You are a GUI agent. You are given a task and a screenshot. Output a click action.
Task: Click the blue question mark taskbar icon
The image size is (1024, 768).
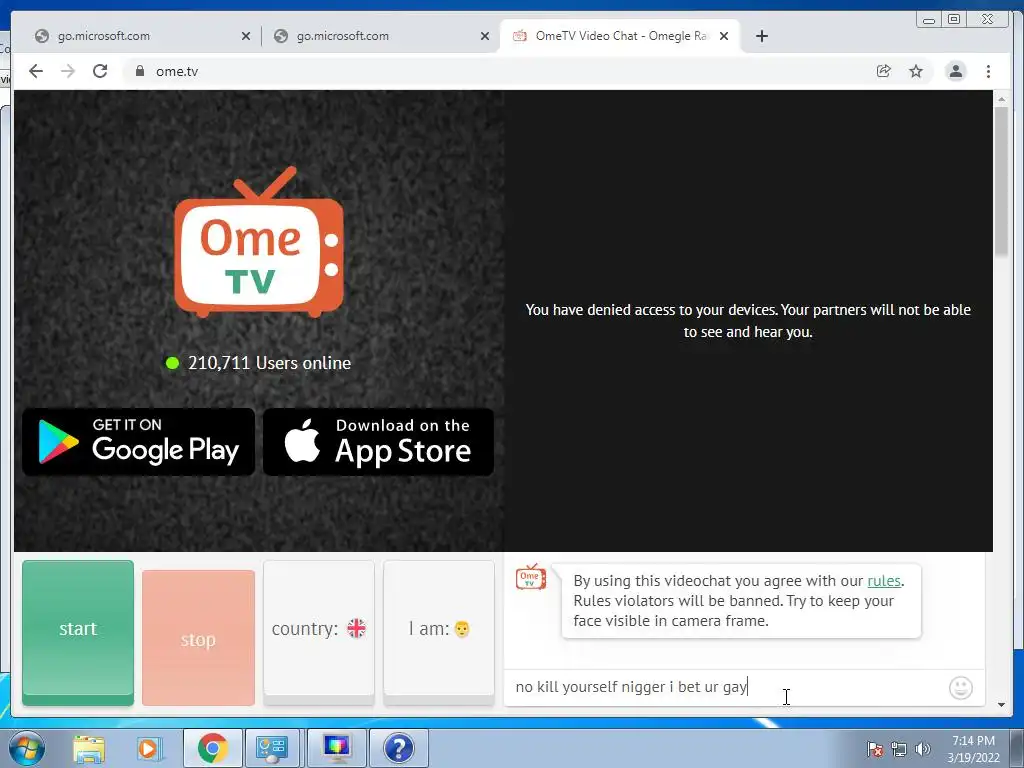pos(398,748)
